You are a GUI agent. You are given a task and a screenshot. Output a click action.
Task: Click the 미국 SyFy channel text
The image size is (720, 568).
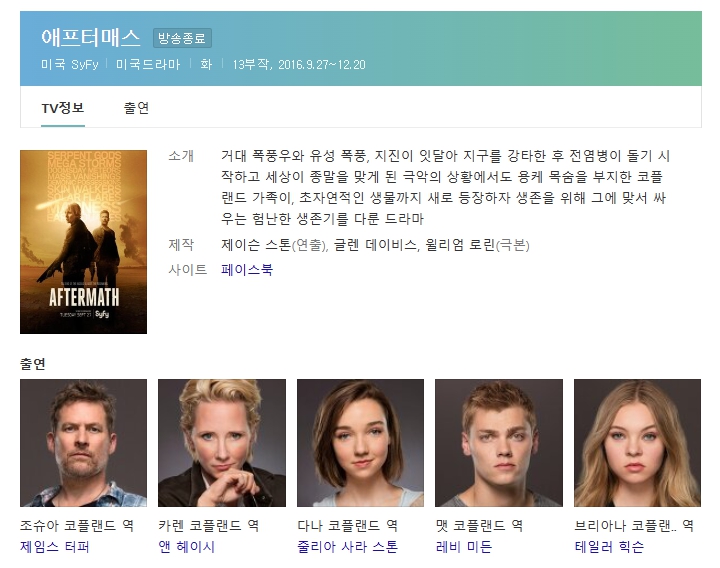point(70,64)
